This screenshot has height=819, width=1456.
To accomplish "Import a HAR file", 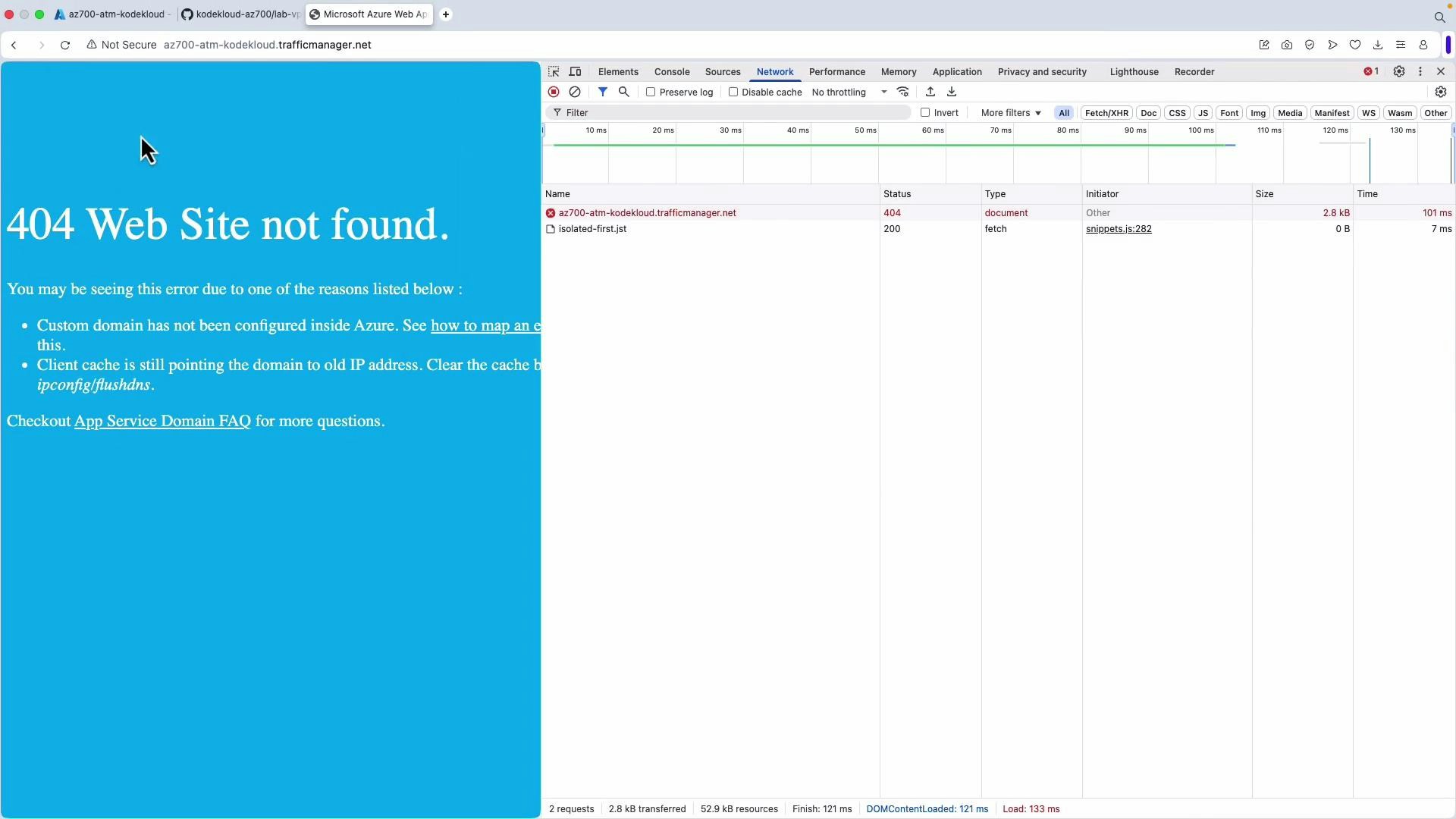I will (x=930, y=92).
